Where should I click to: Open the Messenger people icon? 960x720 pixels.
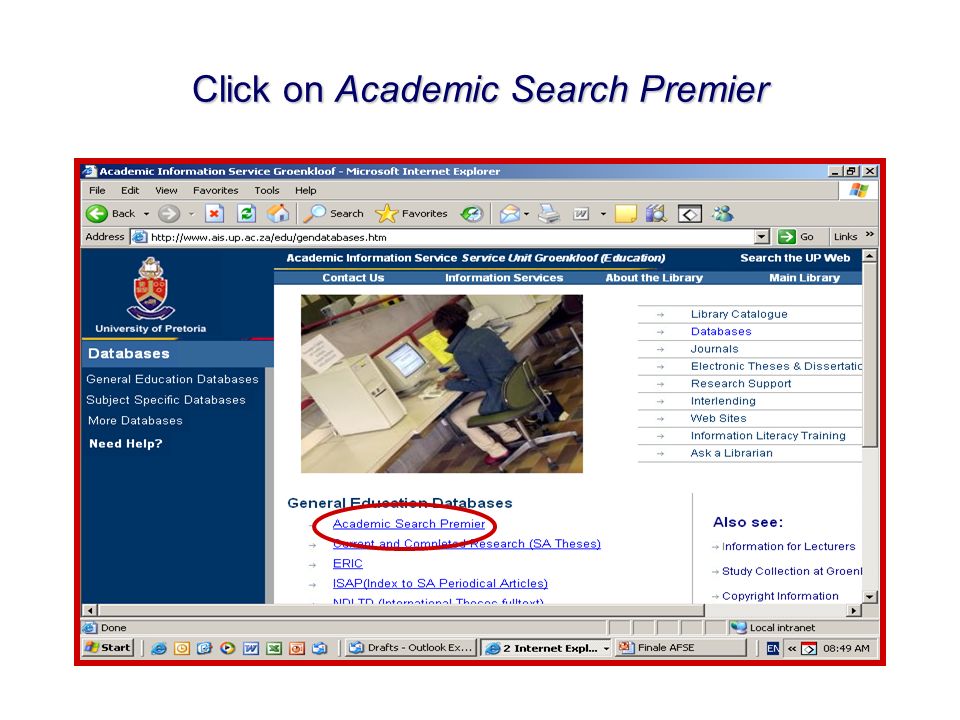pyautogui.click(x=722, y=214)
